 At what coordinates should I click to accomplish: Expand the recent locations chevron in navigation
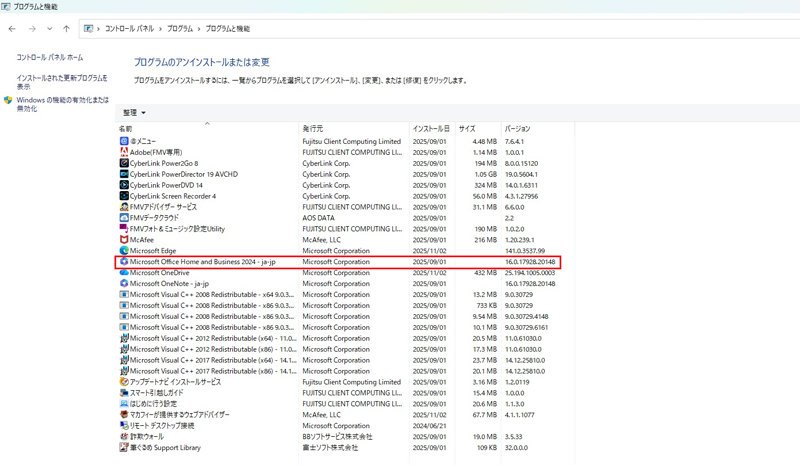point(49,29)
